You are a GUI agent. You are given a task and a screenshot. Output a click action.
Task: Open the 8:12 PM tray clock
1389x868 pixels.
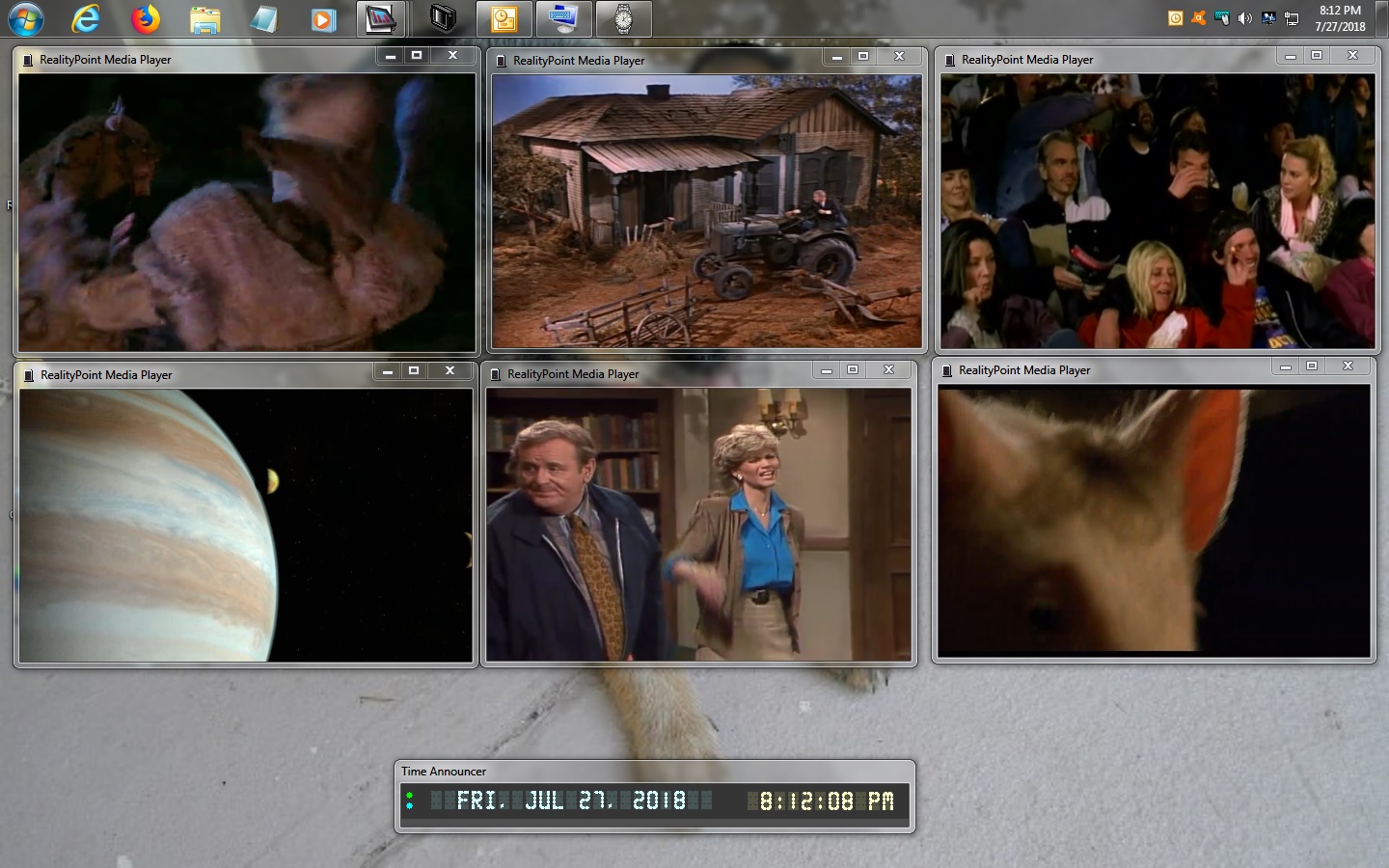(1340, 18)
